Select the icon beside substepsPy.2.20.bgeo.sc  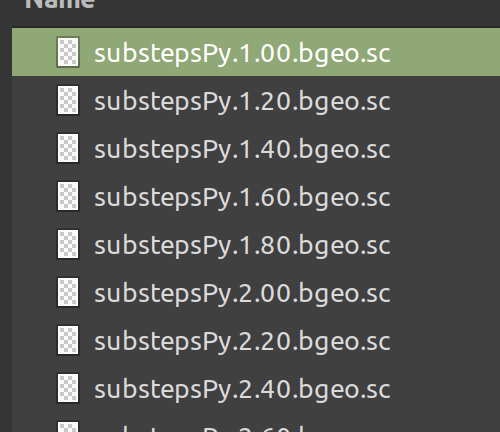click(68, 340)
